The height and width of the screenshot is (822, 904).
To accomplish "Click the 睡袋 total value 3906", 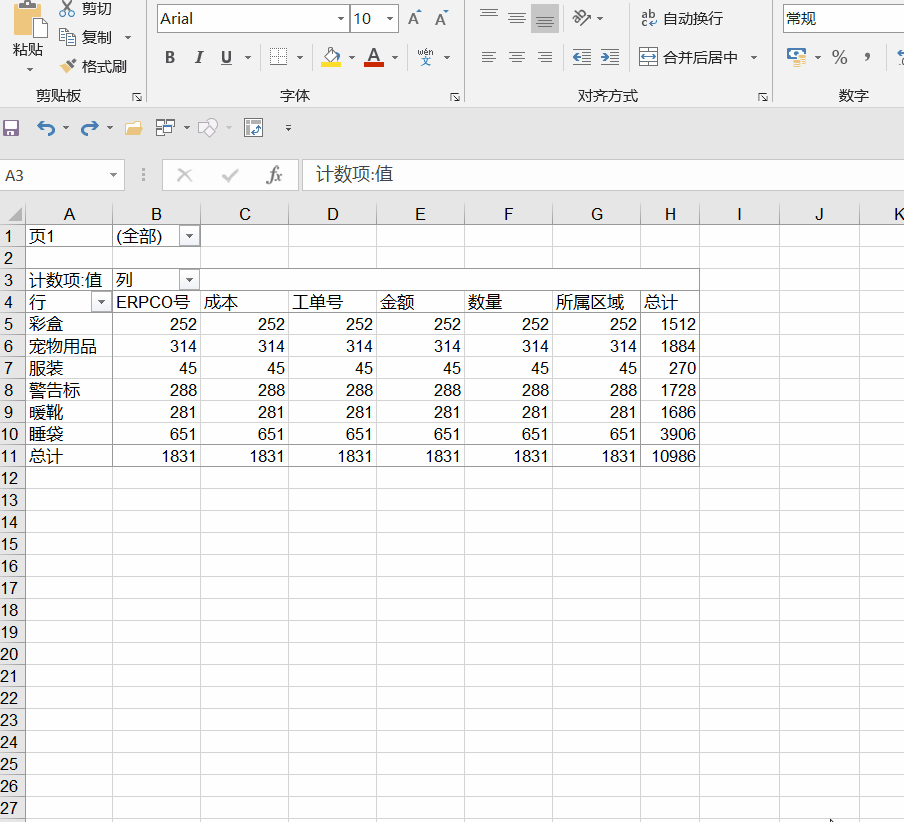I will coord(670,434).
